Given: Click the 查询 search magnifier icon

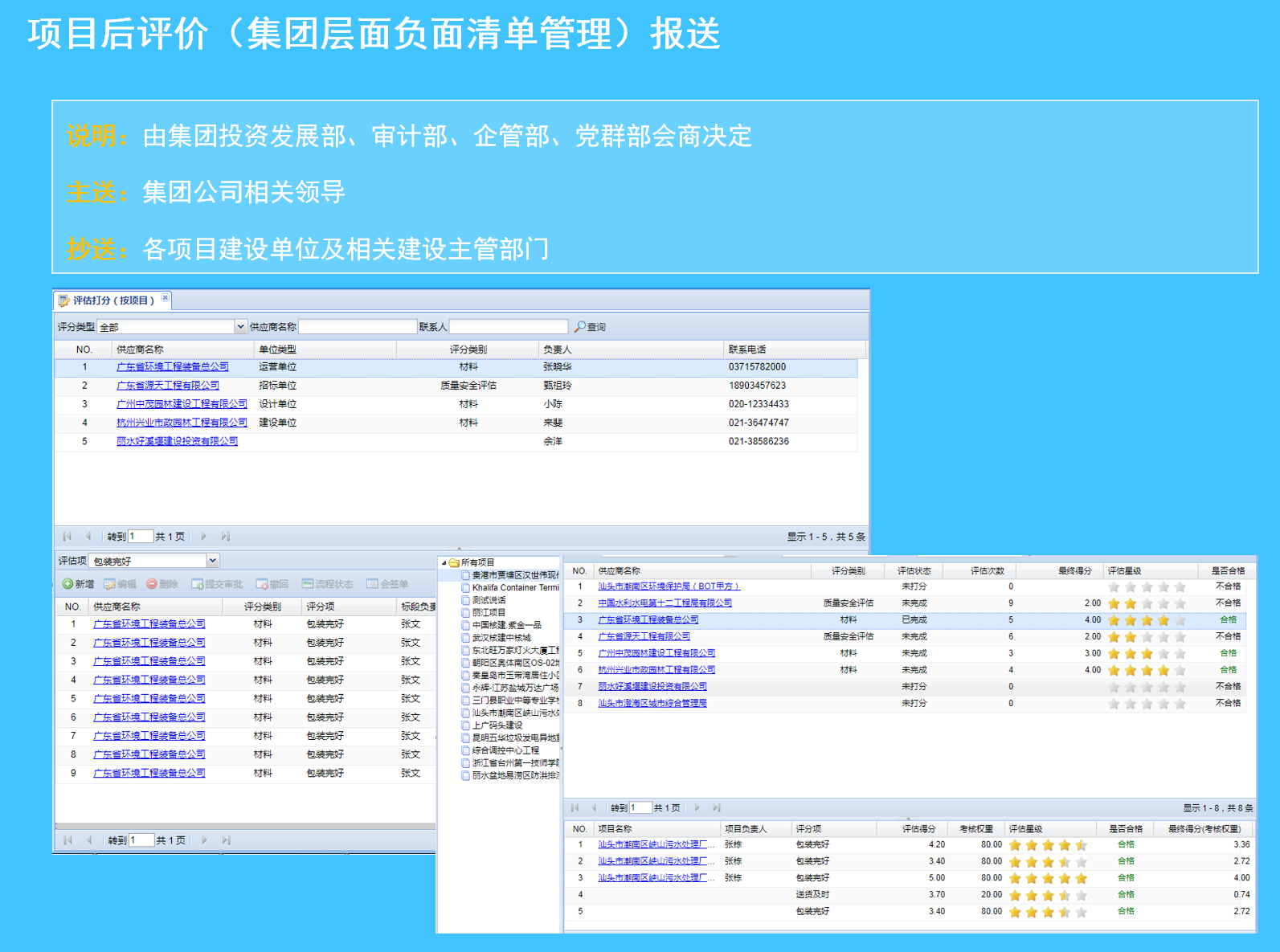Looking at the screenshot, I should pos(579,327).
